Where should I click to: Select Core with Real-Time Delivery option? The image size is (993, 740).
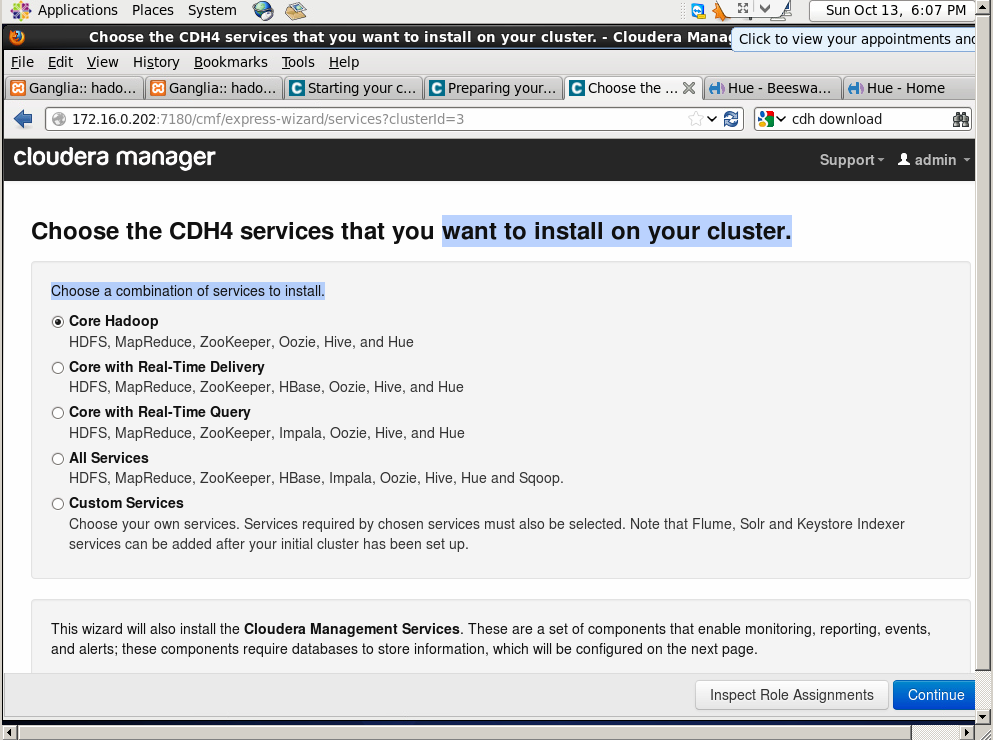tap(58, 367)
